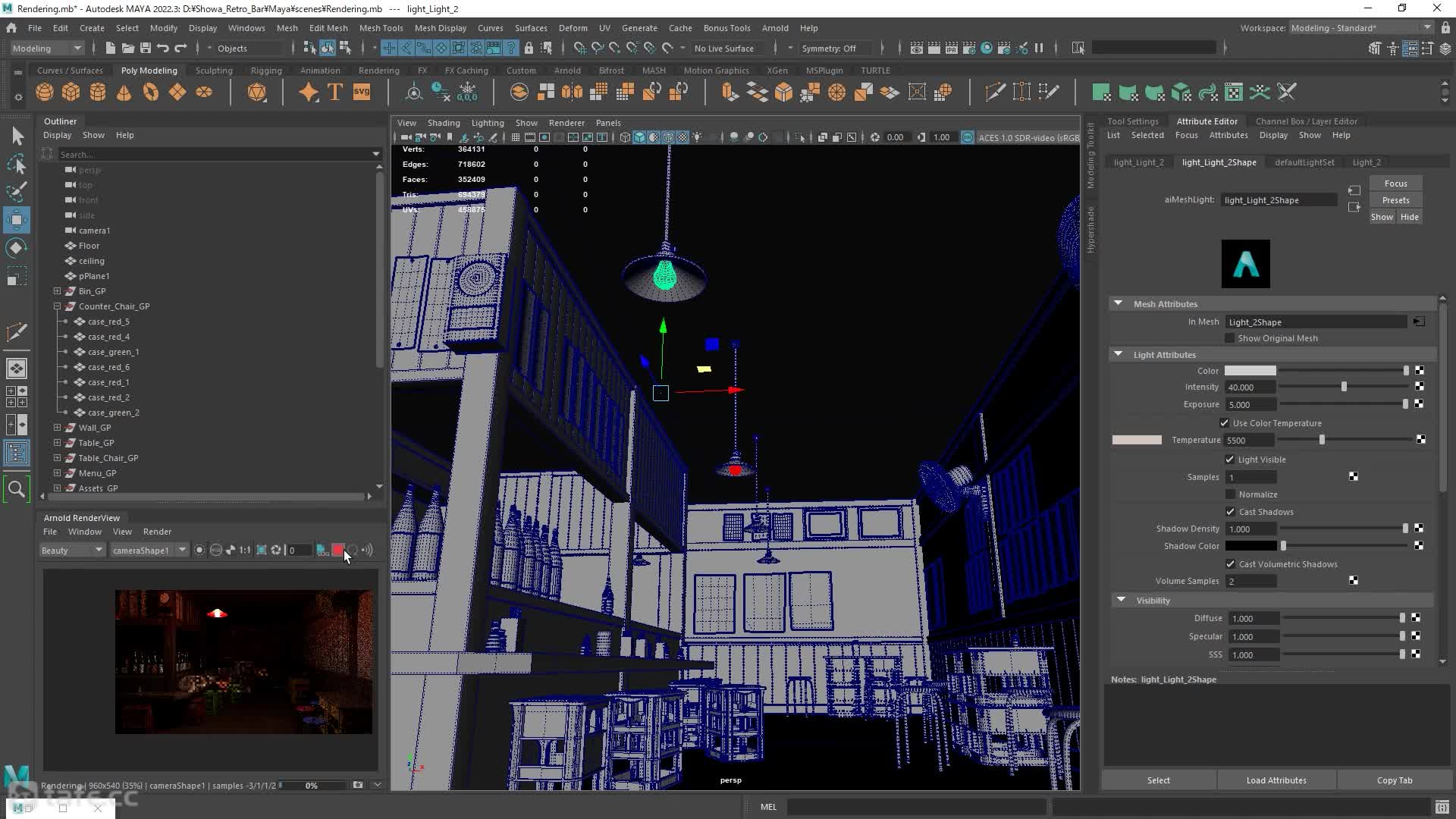The image size is (1456, 819).
Task: Click the redo arrow icon
Action: (180, 48)
